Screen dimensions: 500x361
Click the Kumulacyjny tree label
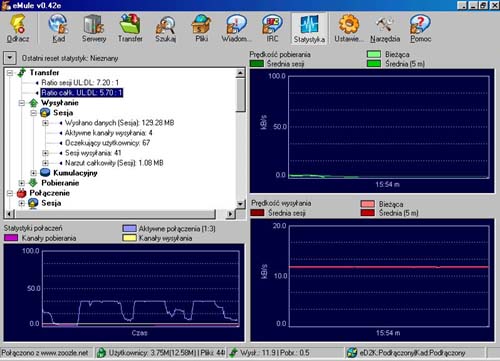(x=75, y=173)
